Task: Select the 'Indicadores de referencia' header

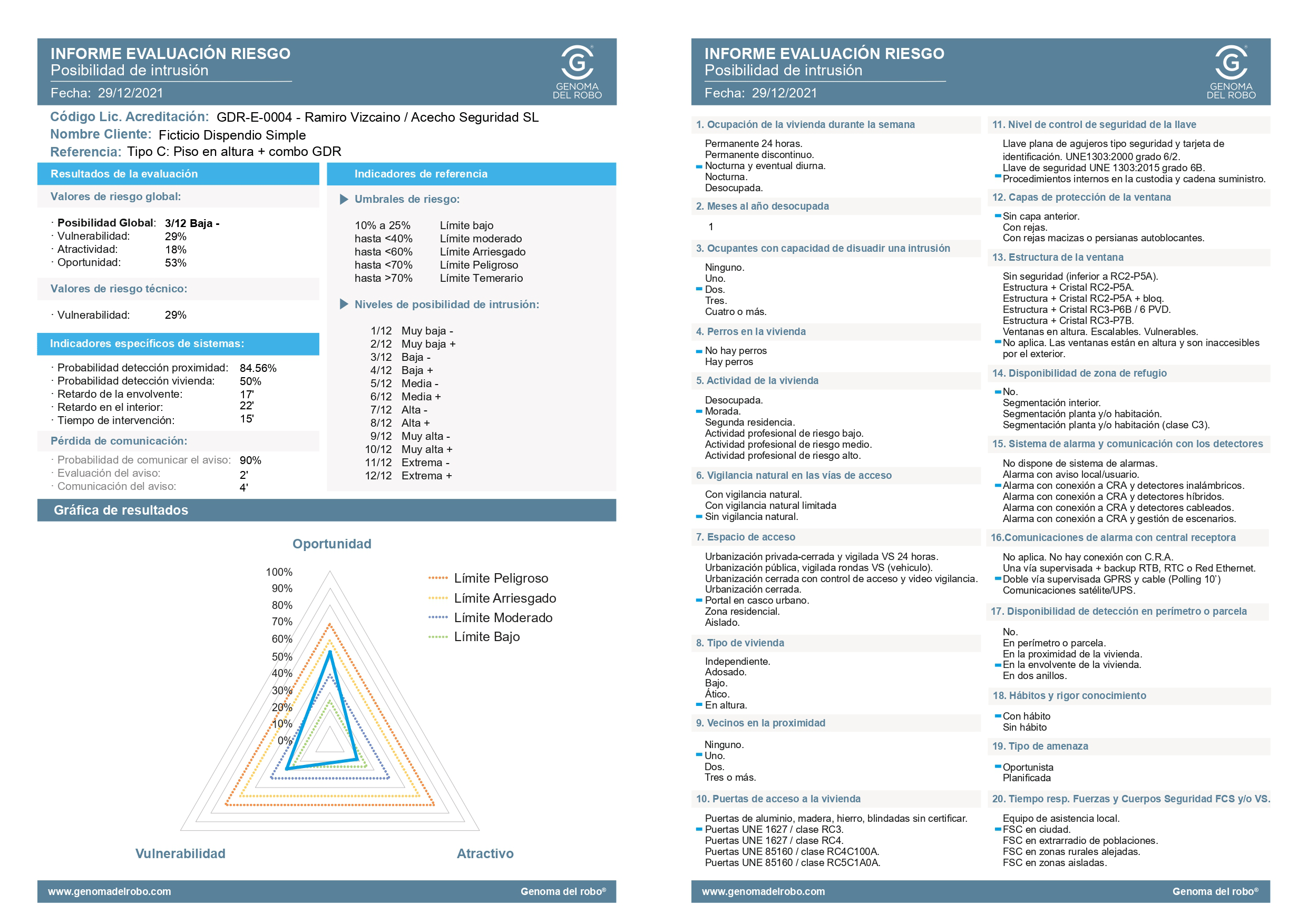Action: click(x=472, y=174)
